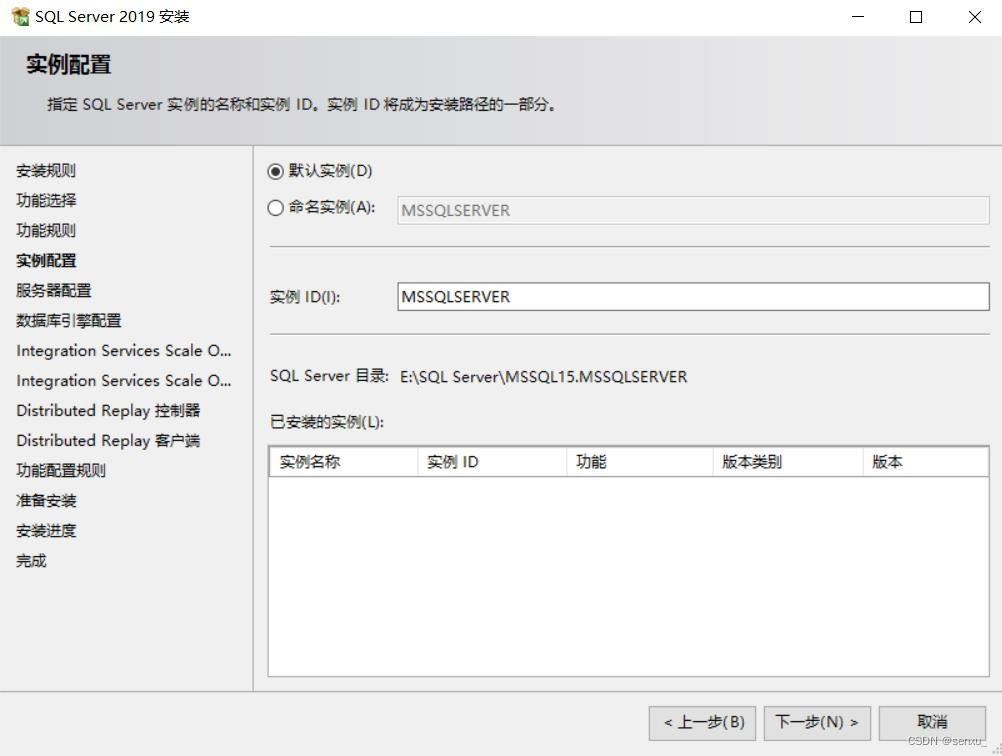Click the 已安装的实例(L) label
The image size is (1002, 756).
tap(327, 422)
